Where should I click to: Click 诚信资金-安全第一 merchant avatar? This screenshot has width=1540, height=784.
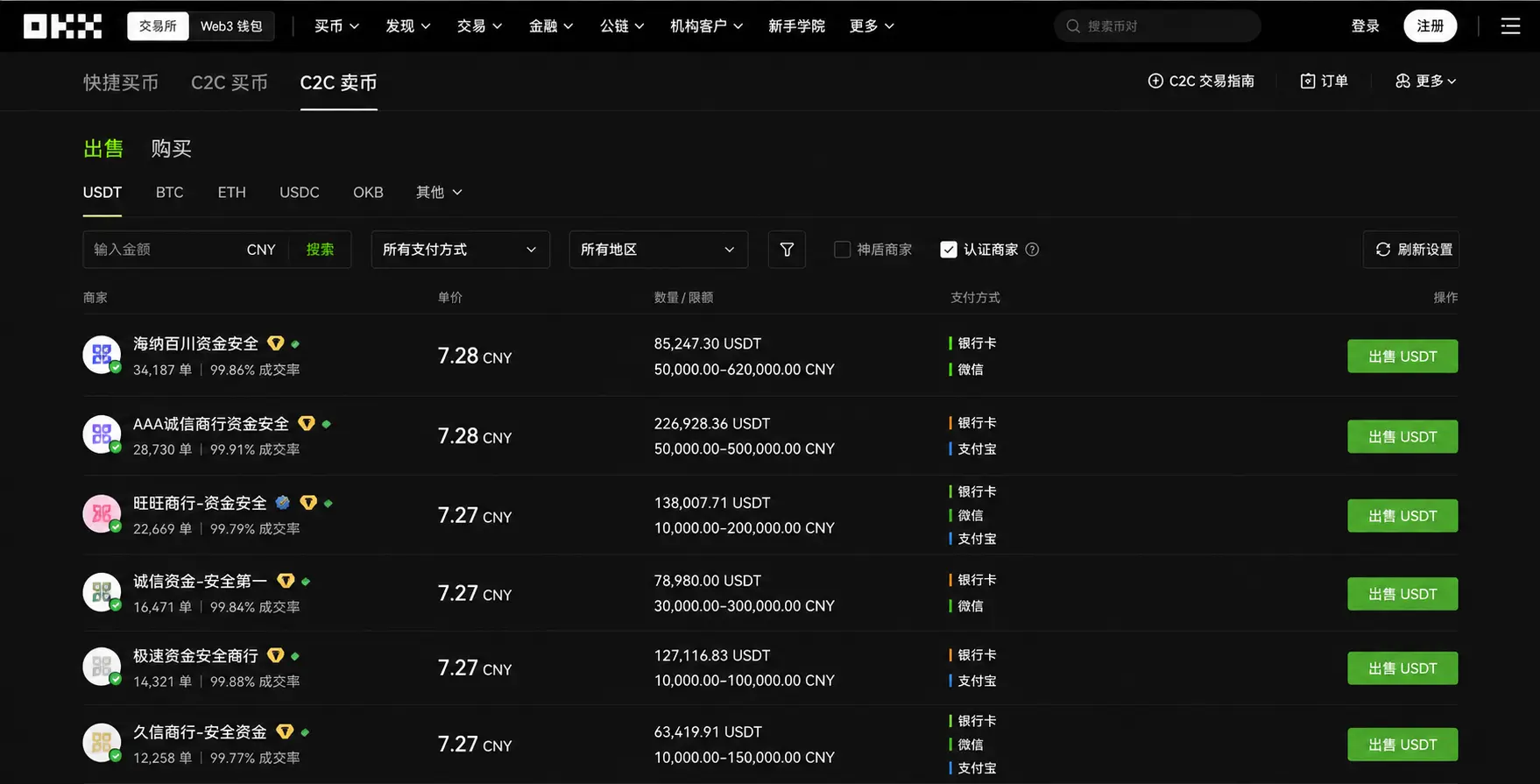(102, 592)
